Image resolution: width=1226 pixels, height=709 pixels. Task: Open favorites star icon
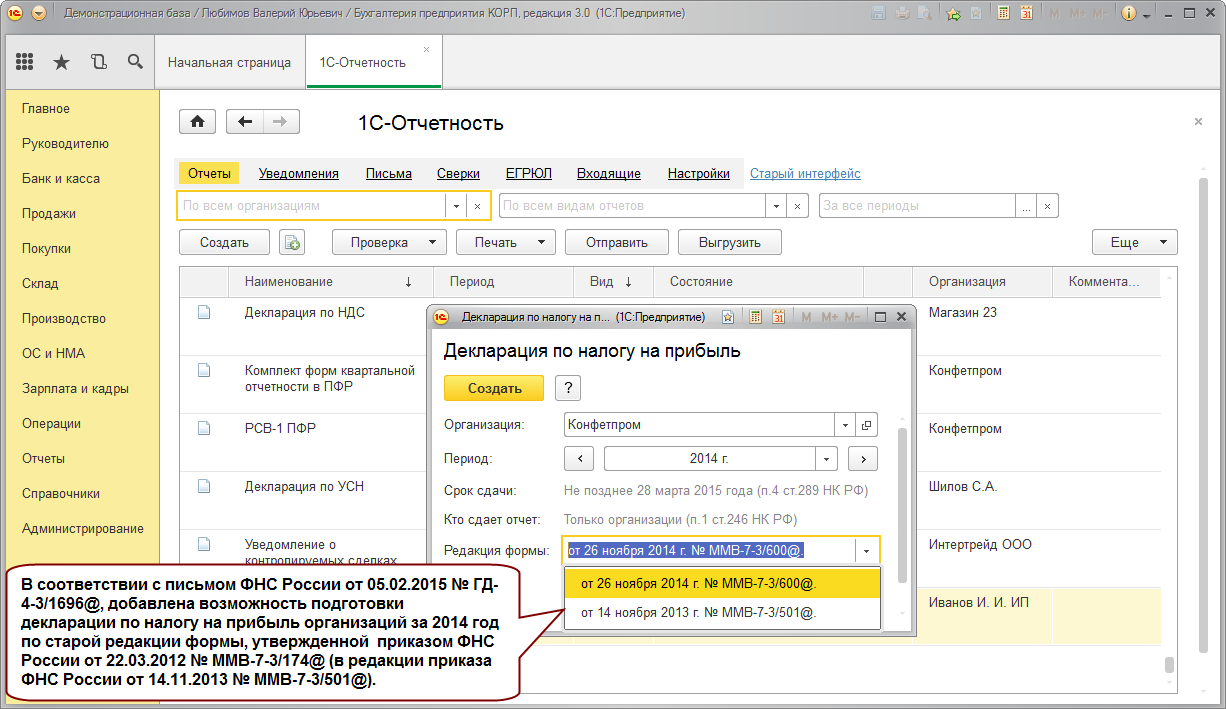click(x=61, y=62)
